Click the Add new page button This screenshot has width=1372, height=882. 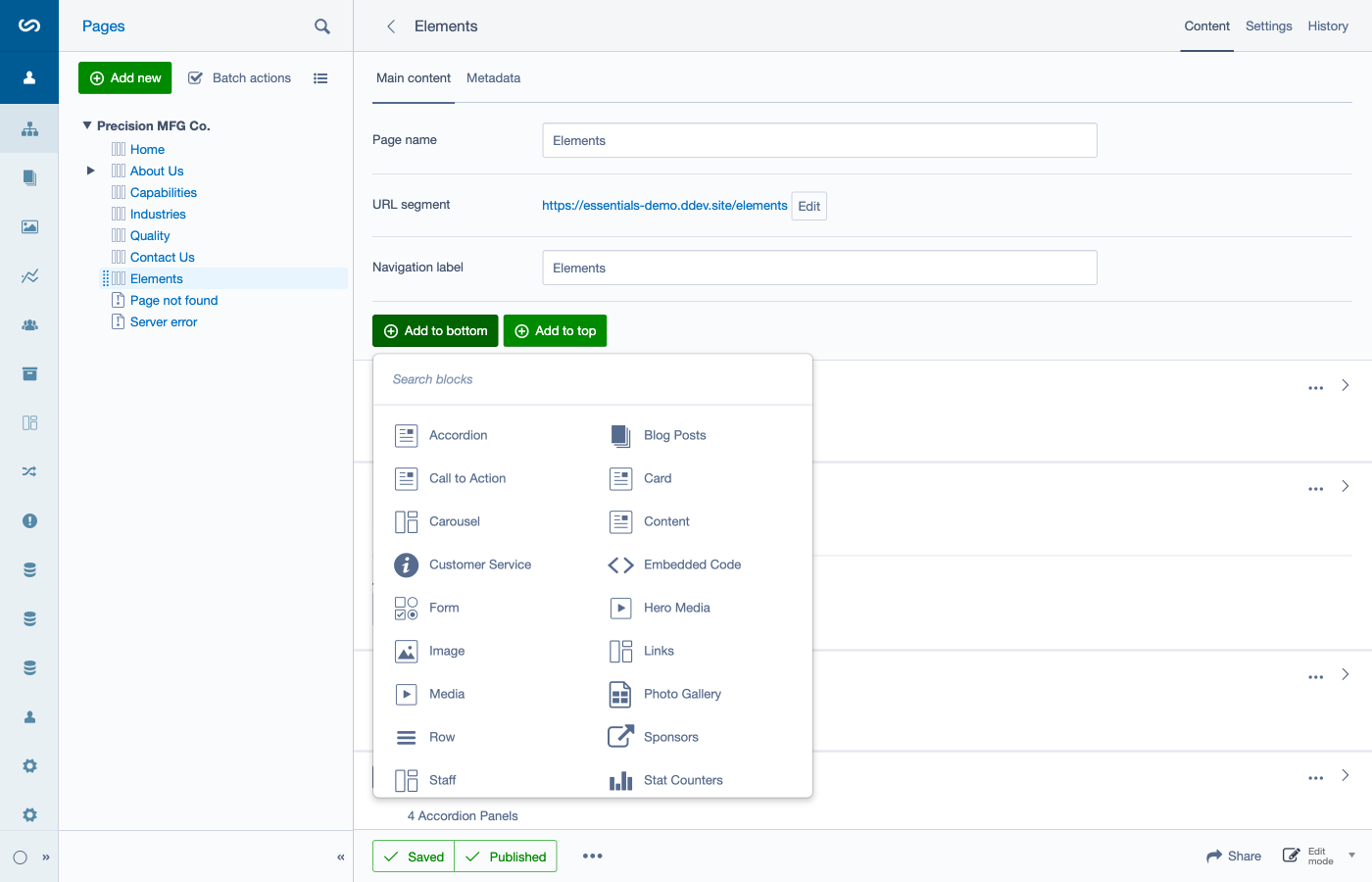124,78
